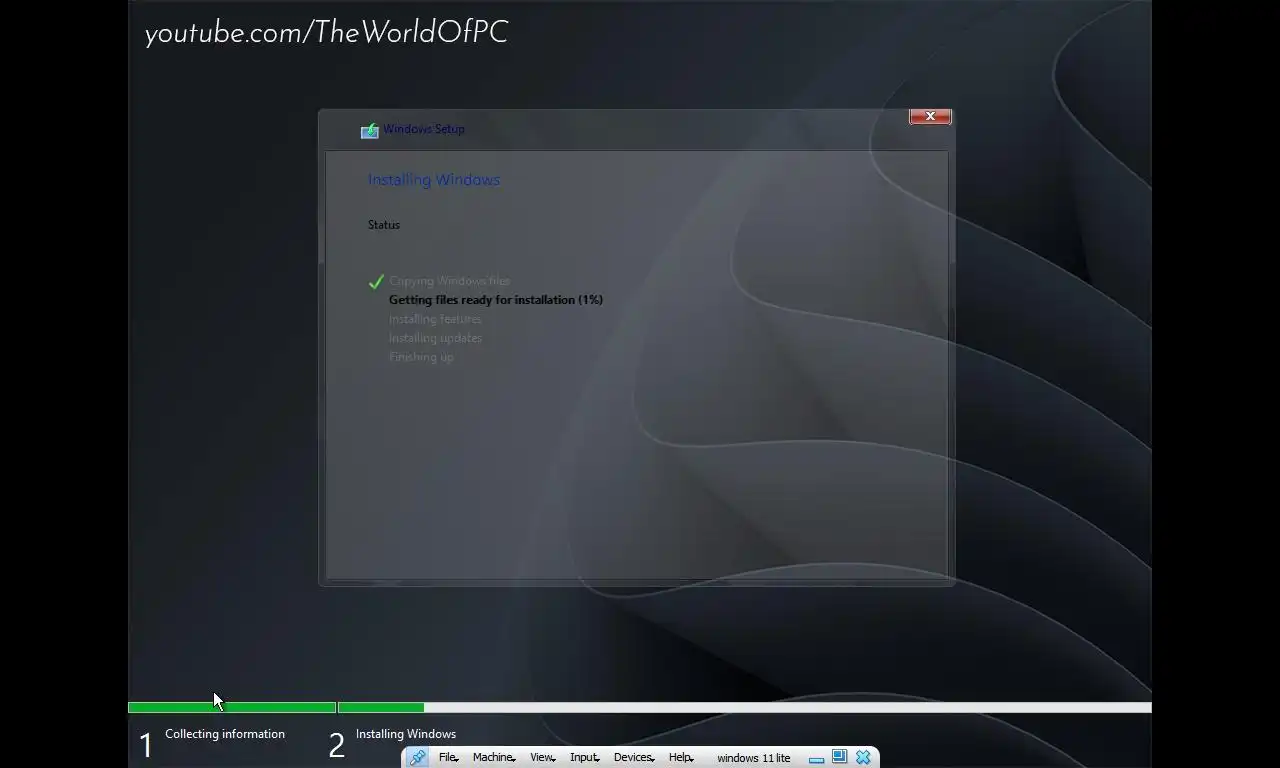Click the 'Installing features' status line
The width and height of the screenshot is (1280, 768).
pos(435,319)
